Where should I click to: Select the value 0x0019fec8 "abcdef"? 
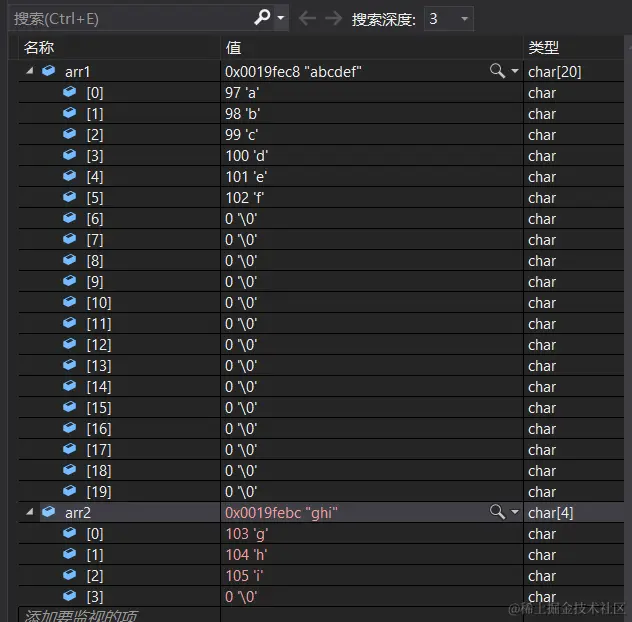tap(293, 72)
